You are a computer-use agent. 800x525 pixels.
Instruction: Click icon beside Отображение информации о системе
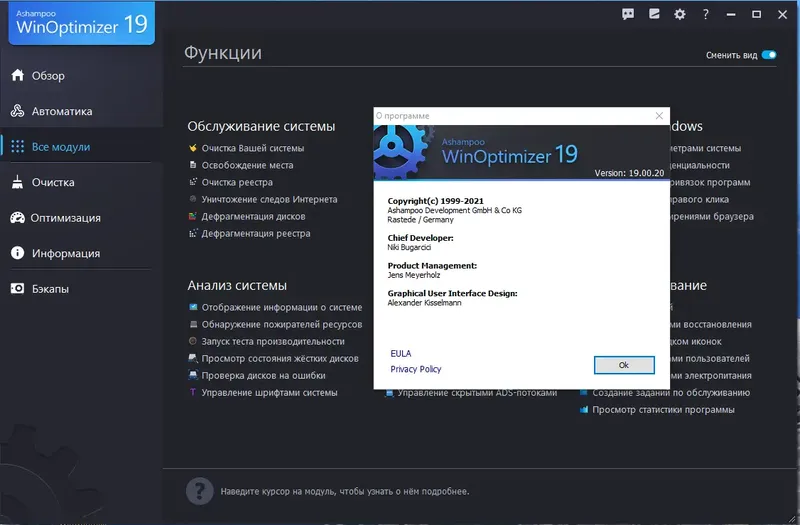click(x=193, y=307)
